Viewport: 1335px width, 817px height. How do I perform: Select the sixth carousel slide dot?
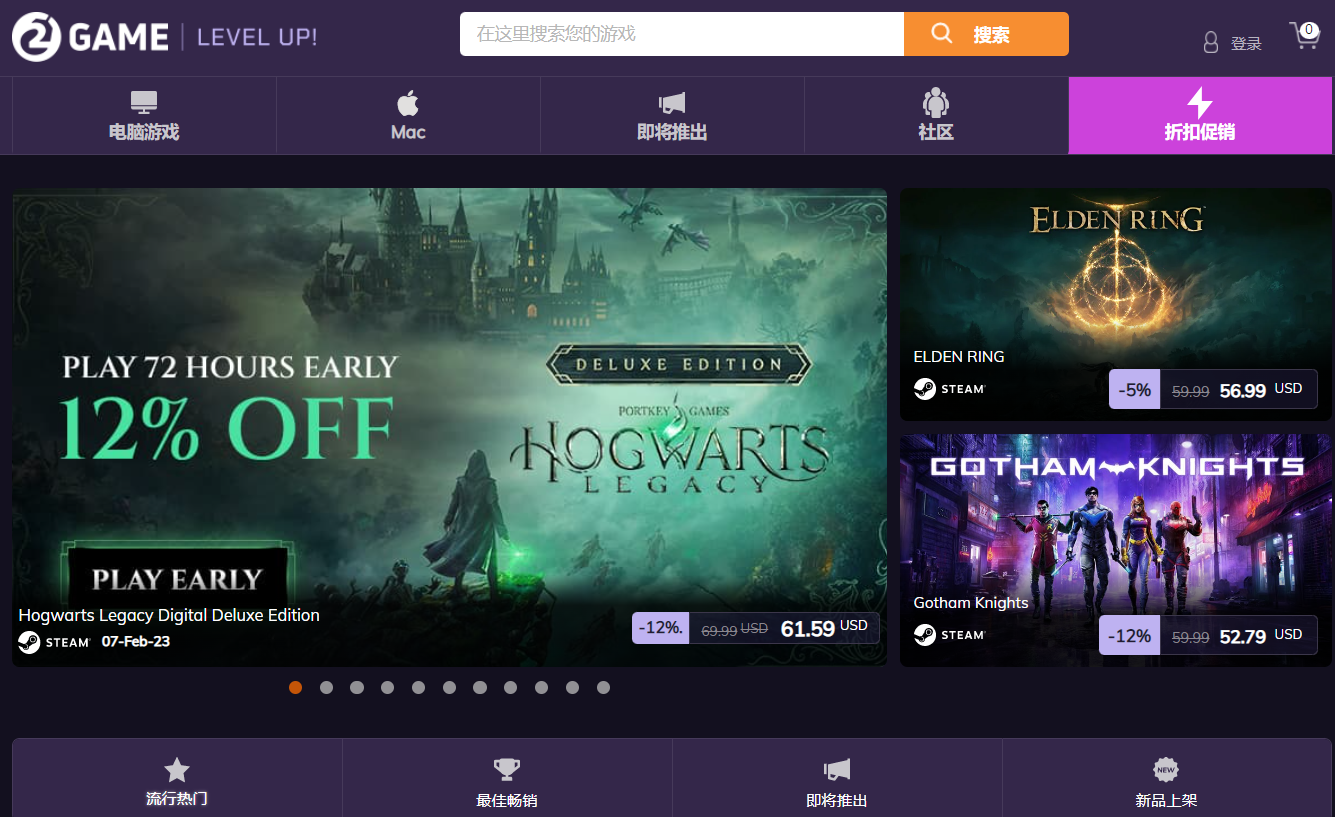pos(449,687)
